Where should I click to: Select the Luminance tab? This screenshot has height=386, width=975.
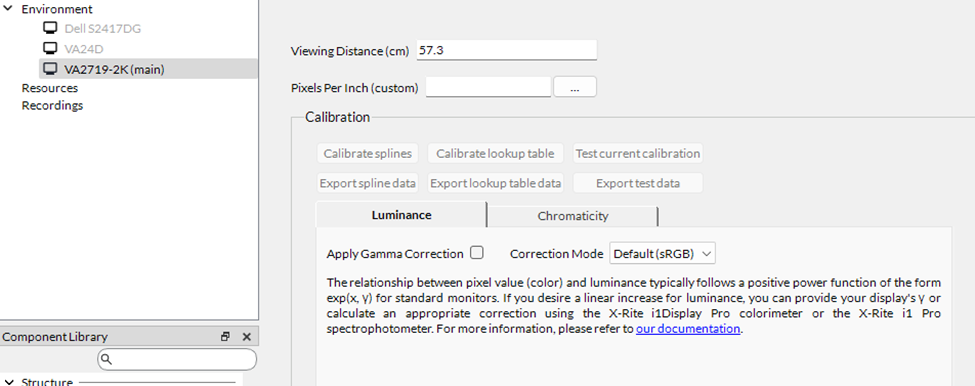click(401, 214)
